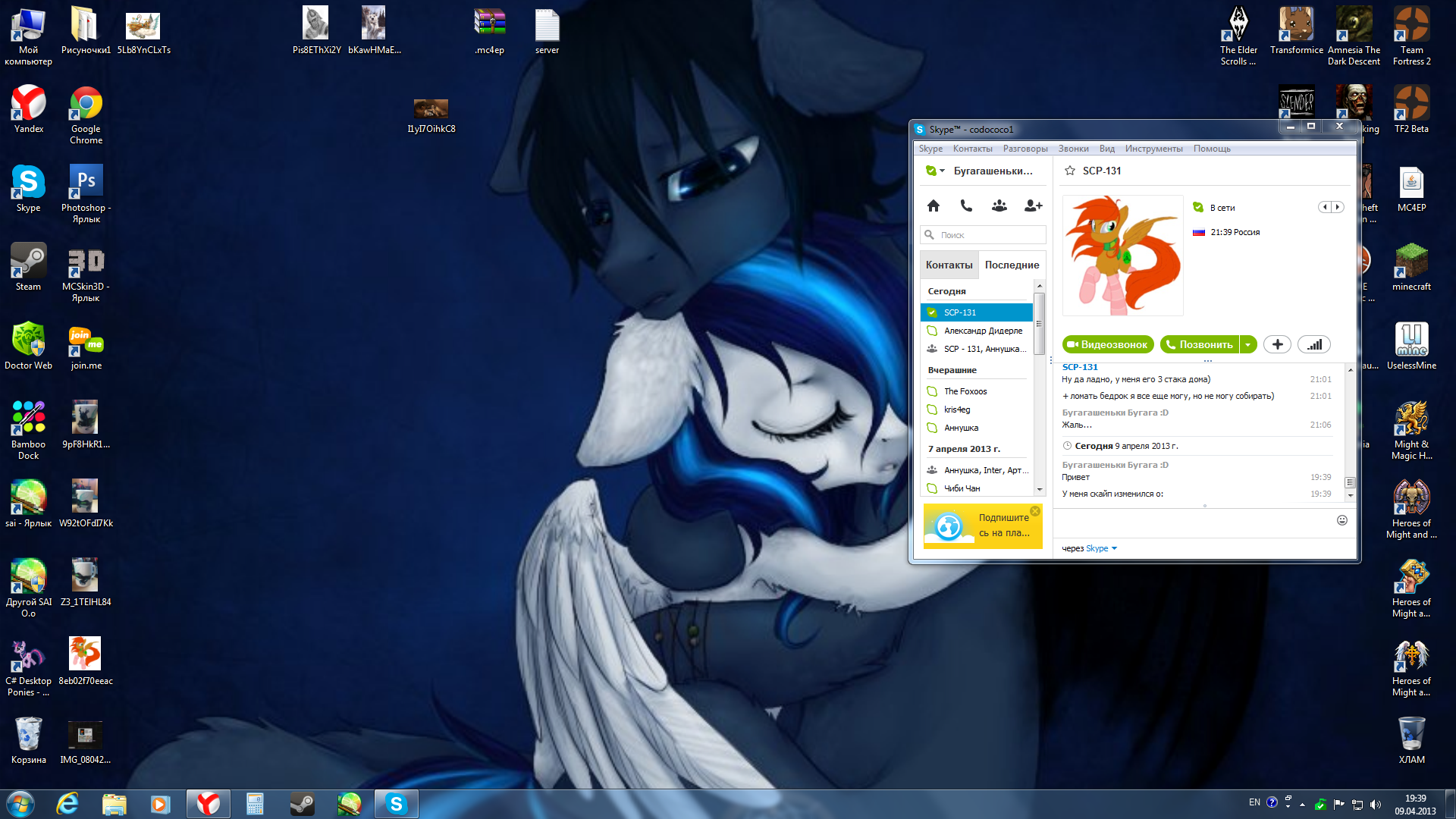Open the Звонки menu
The image size is (1456, 819).
tap(1073, 149)
